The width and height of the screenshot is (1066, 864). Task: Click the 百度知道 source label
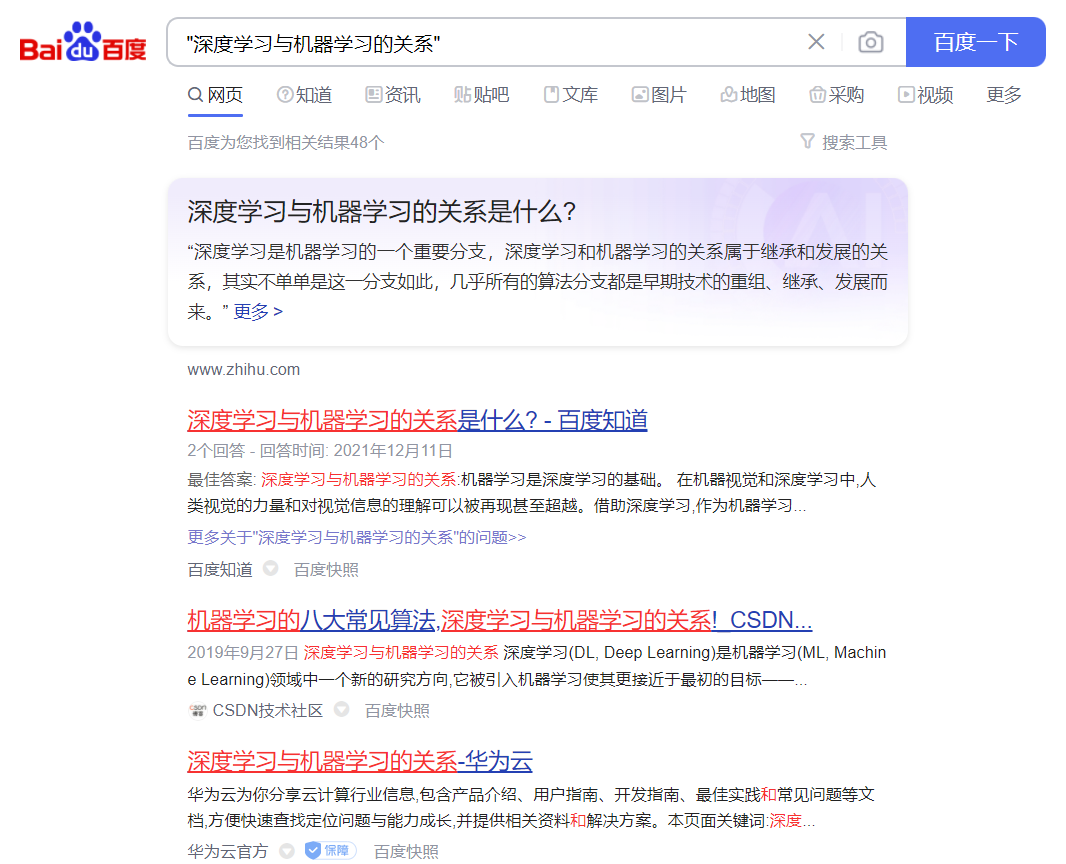pyautogui.click(x=220, y=569)
